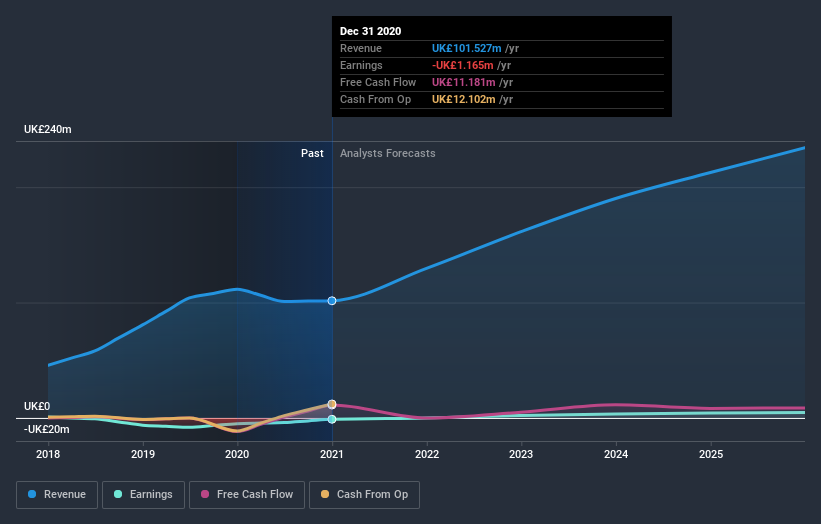
Task: Click the UK£12.102m cash from op value
Action: pyautogui.click(x=463, y=99)
